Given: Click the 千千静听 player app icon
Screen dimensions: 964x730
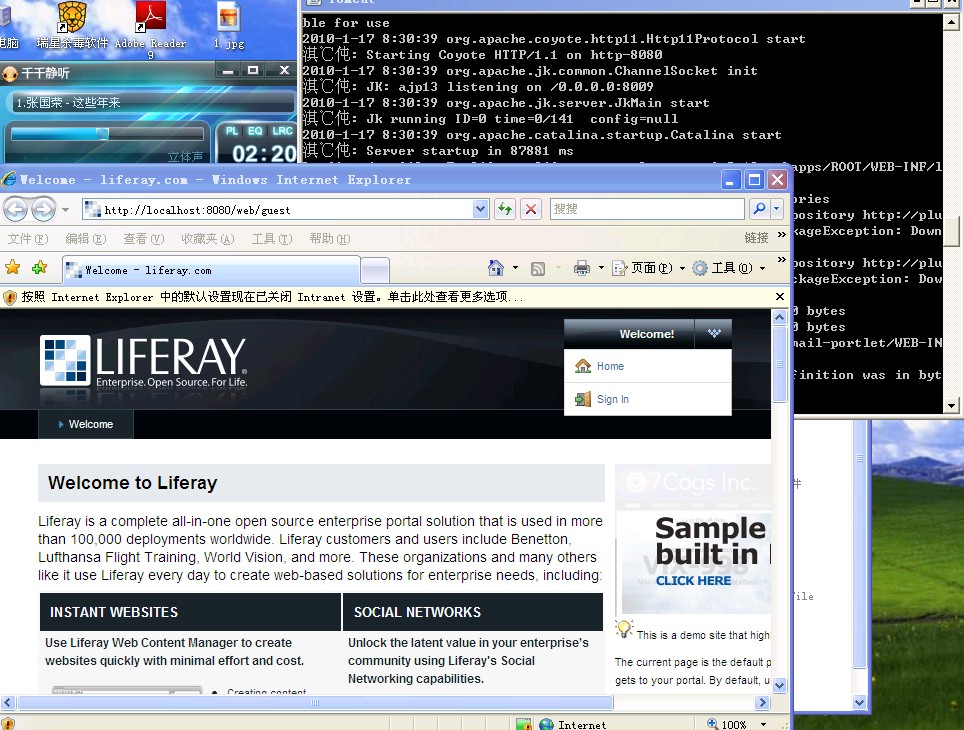Looking at the screenshot, I should click(9, 74).
